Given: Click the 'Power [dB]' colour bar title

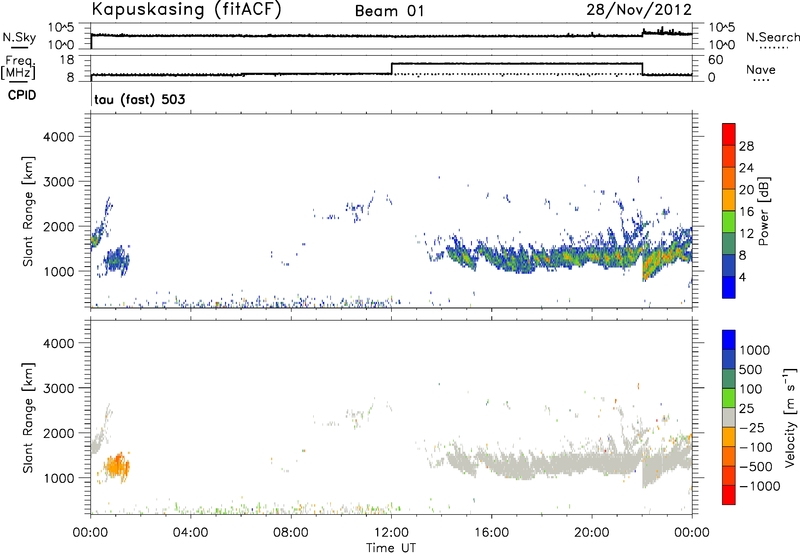Looking at the screenshot, I should [763, 211].
